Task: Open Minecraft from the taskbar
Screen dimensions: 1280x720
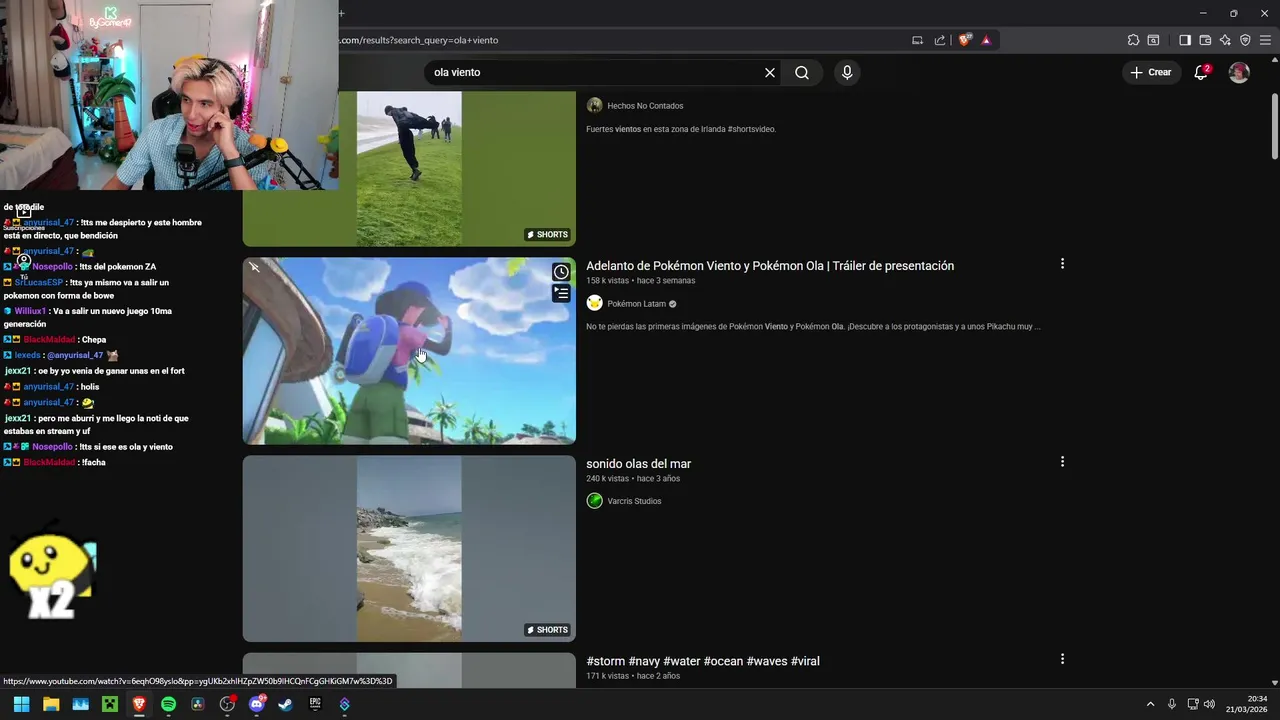Action: click(110, 704)
